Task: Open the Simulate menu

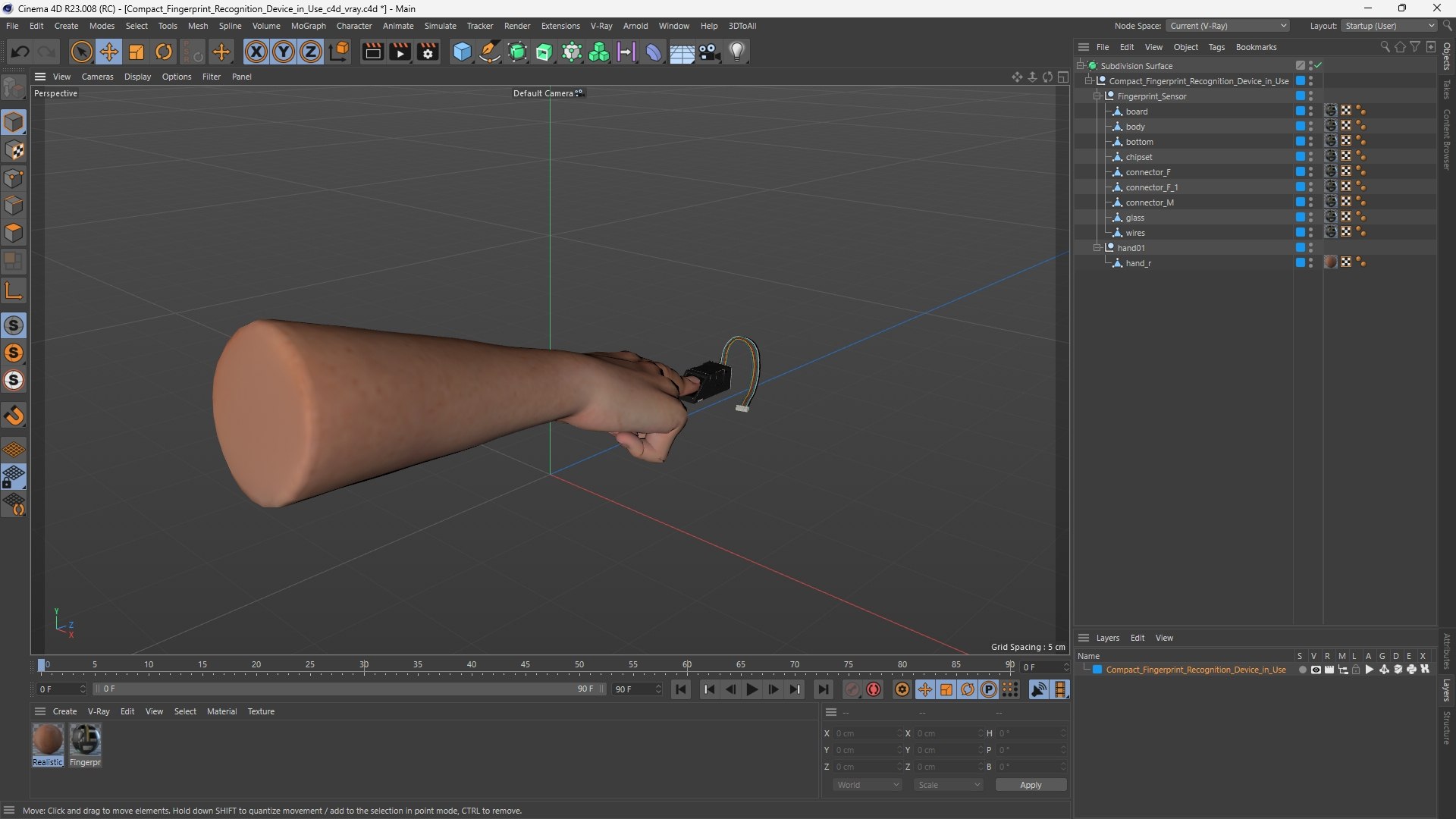Action: [440, 26]
